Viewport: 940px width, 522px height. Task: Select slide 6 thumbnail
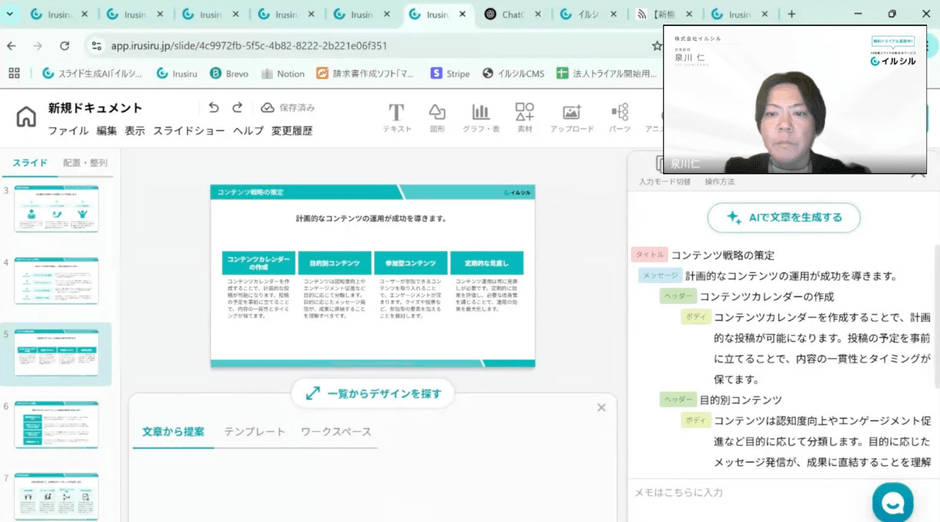coord(56,424)
